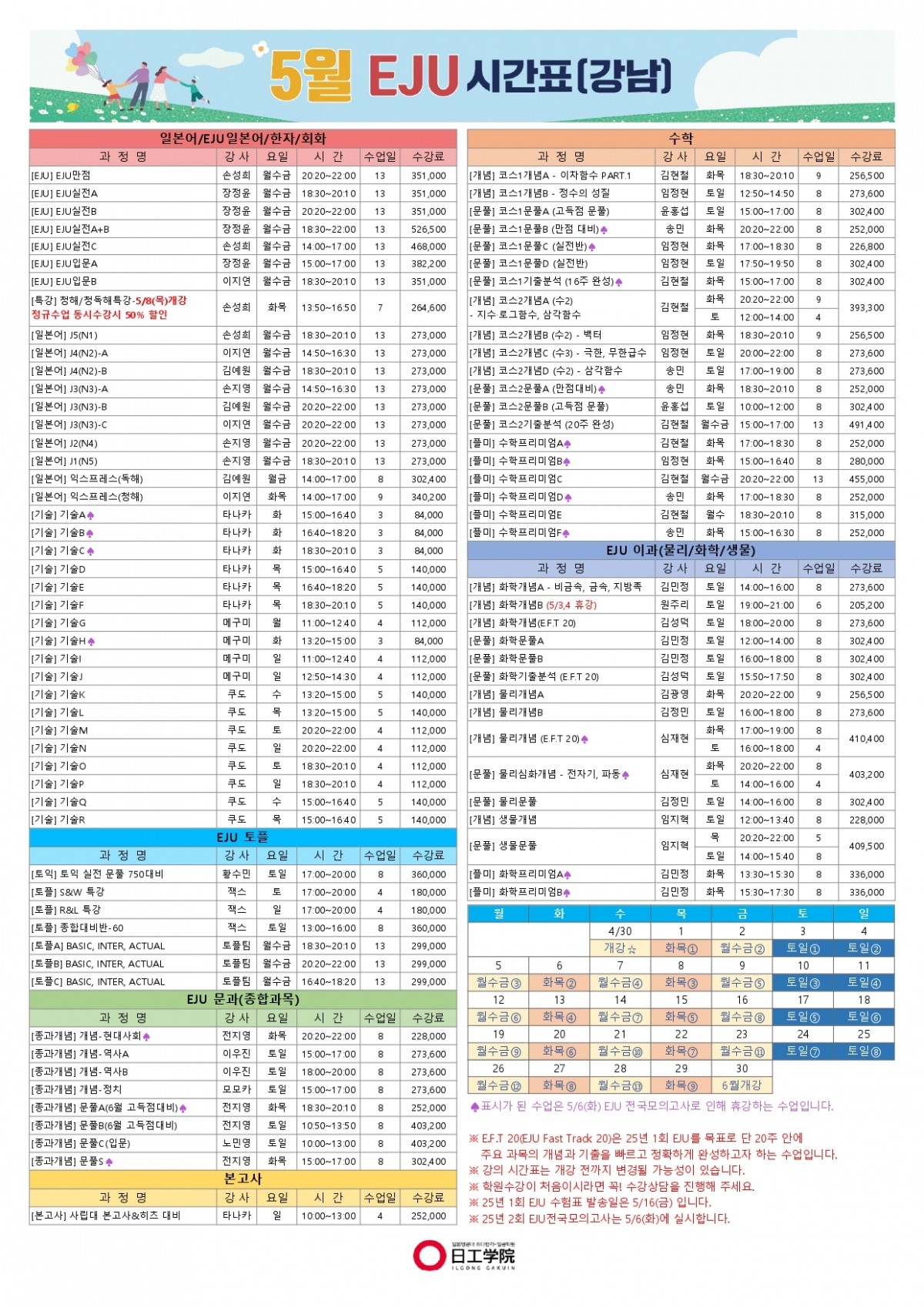Click the calendar cell "6월개강"
The height and width of the screenshot is (1308, 924).
click(x=742, y=1085)
